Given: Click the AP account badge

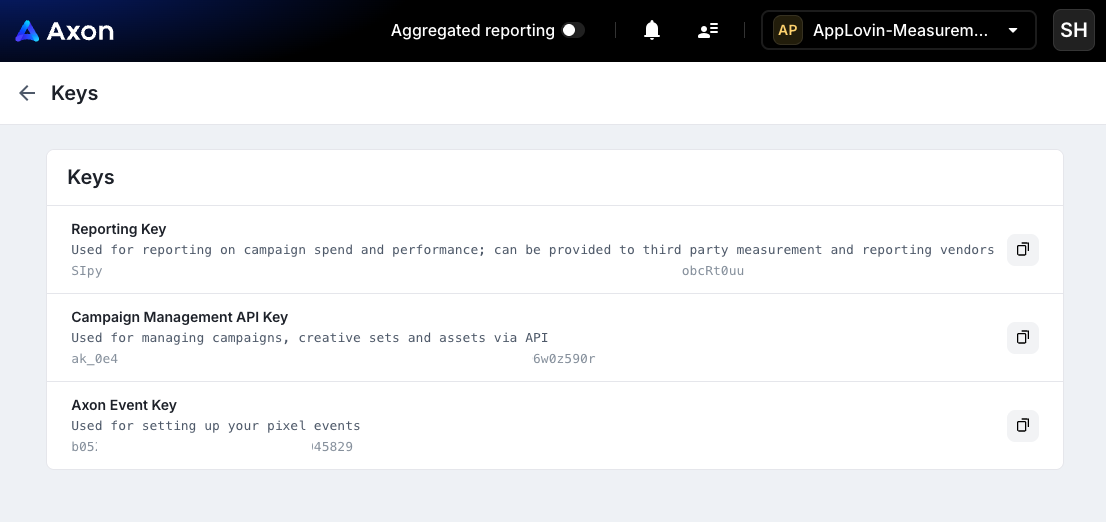Looking at the screenshot, I should 788,30.
